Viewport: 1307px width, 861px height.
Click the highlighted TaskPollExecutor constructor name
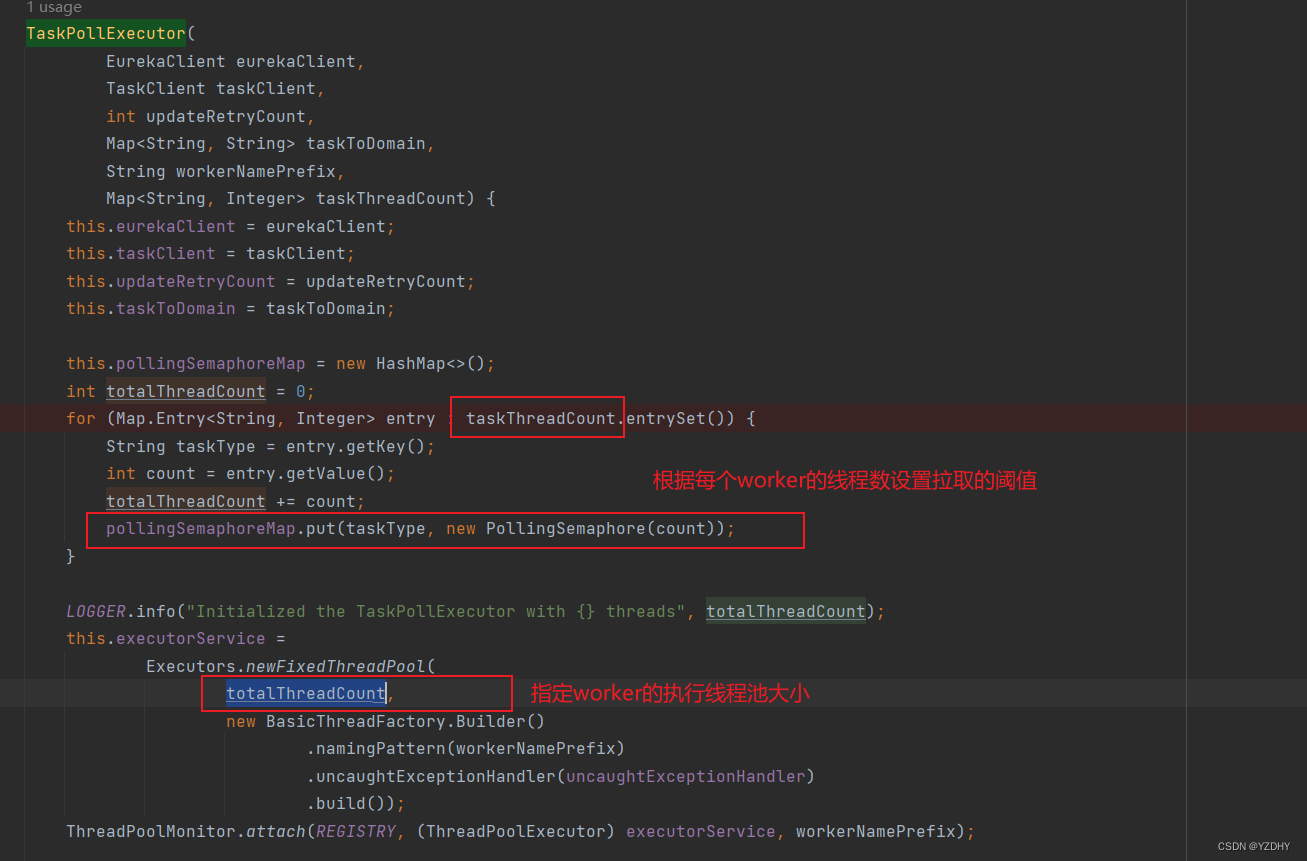106,34
